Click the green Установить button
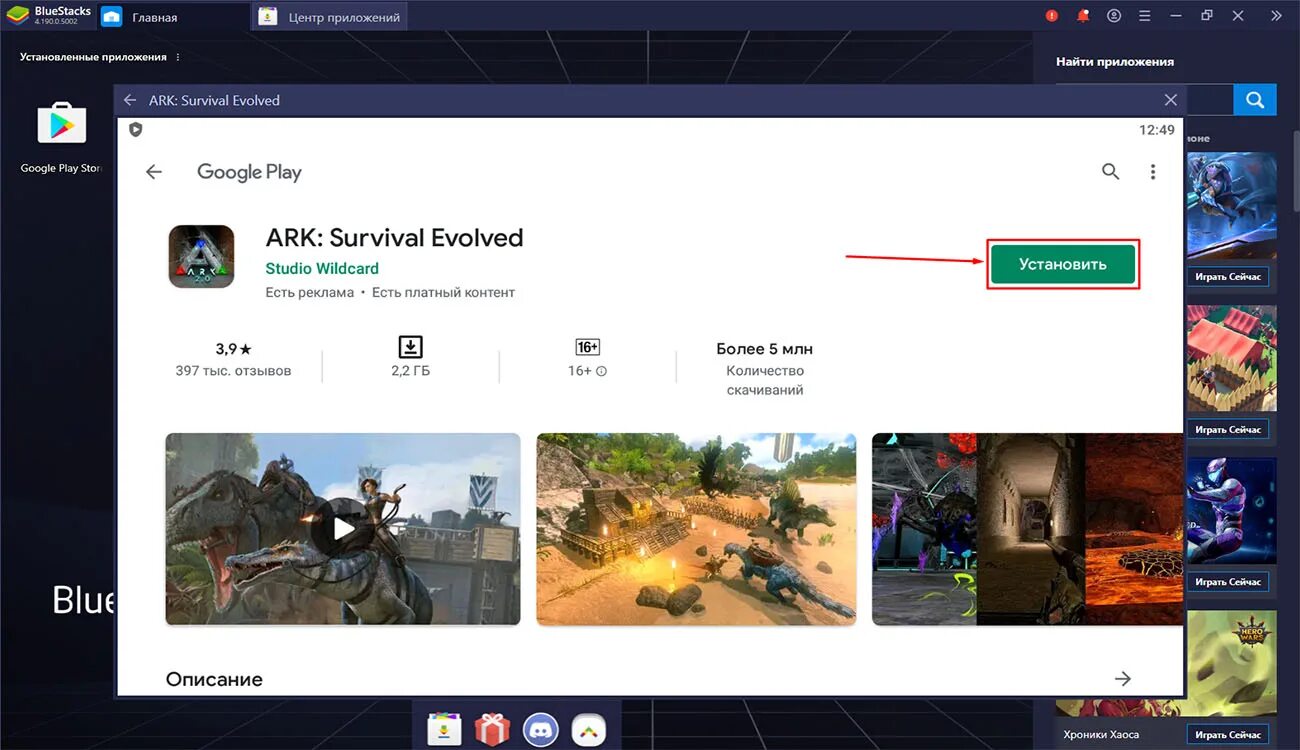Image resolution: width=1300 pixels, height=750 pixels. tap(1063, 264)
